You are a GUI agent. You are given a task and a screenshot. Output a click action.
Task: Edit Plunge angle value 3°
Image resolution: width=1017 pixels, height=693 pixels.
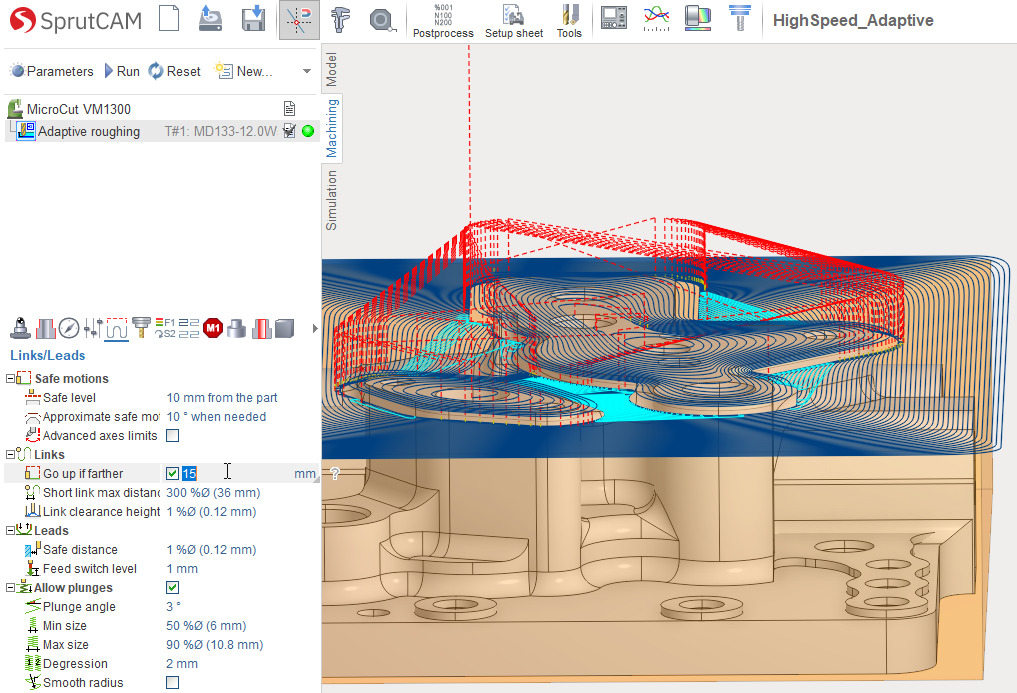coord(173,607)
